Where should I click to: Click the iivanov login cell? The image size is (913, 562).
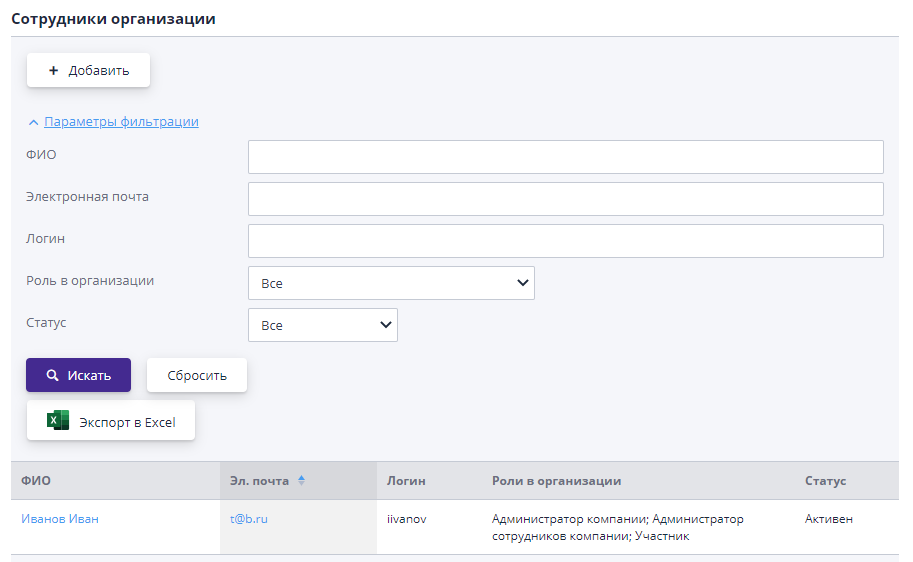pos(407,519)
